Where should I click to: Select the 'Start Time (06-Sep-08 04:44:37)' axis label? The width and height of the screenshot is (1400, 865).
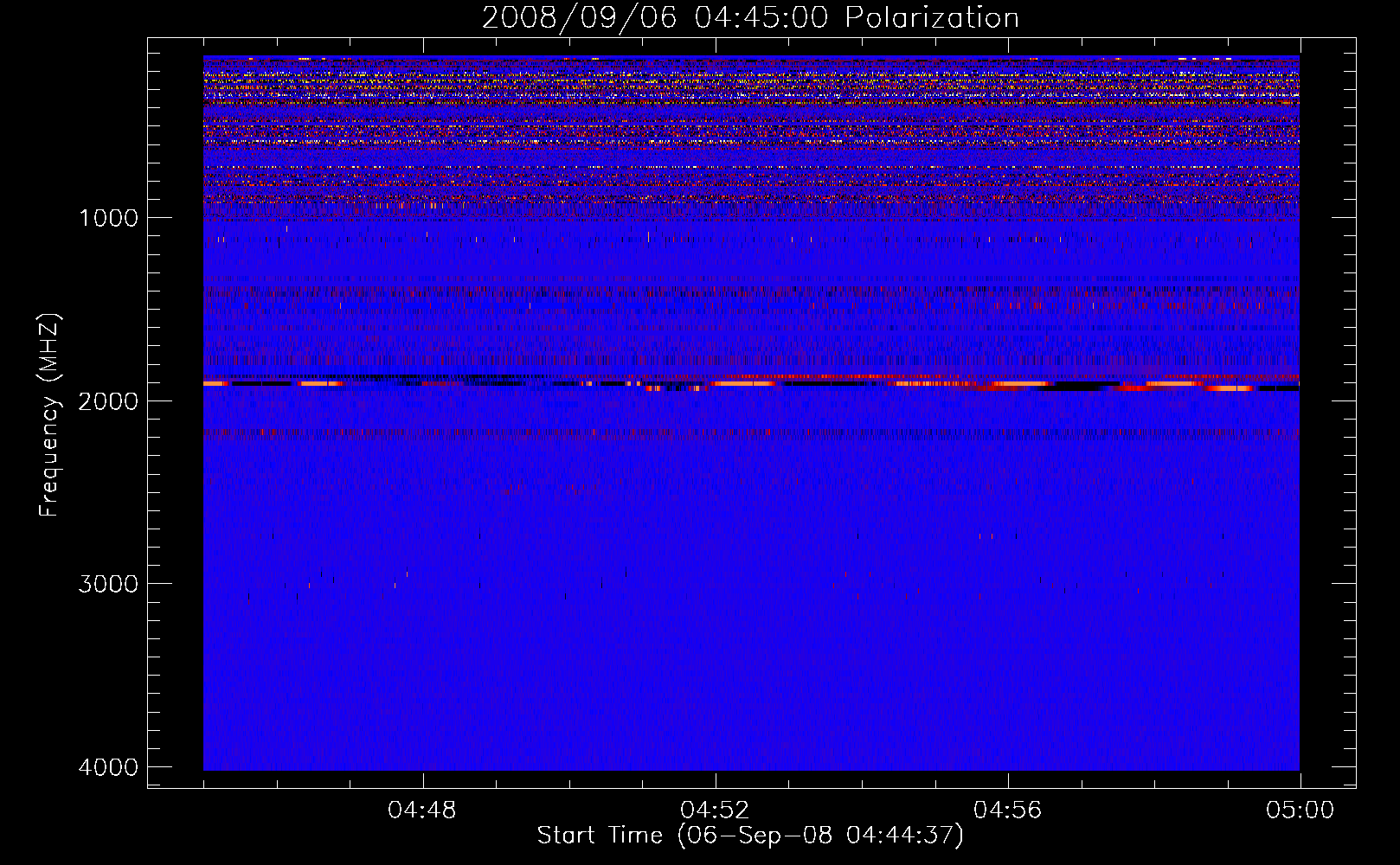750,836
